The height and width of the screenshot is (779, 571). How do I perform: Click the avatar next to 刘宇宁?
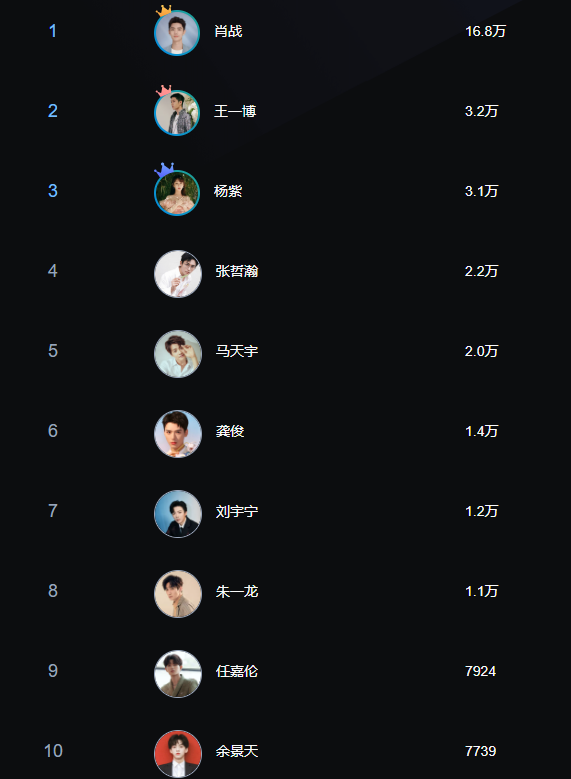[178, 514]
